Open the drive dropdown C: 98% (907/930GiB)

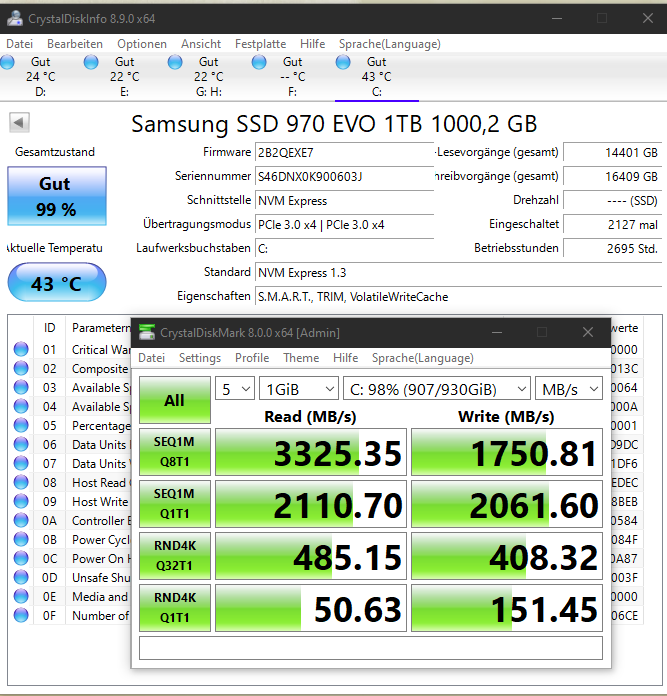click(437, 389)
